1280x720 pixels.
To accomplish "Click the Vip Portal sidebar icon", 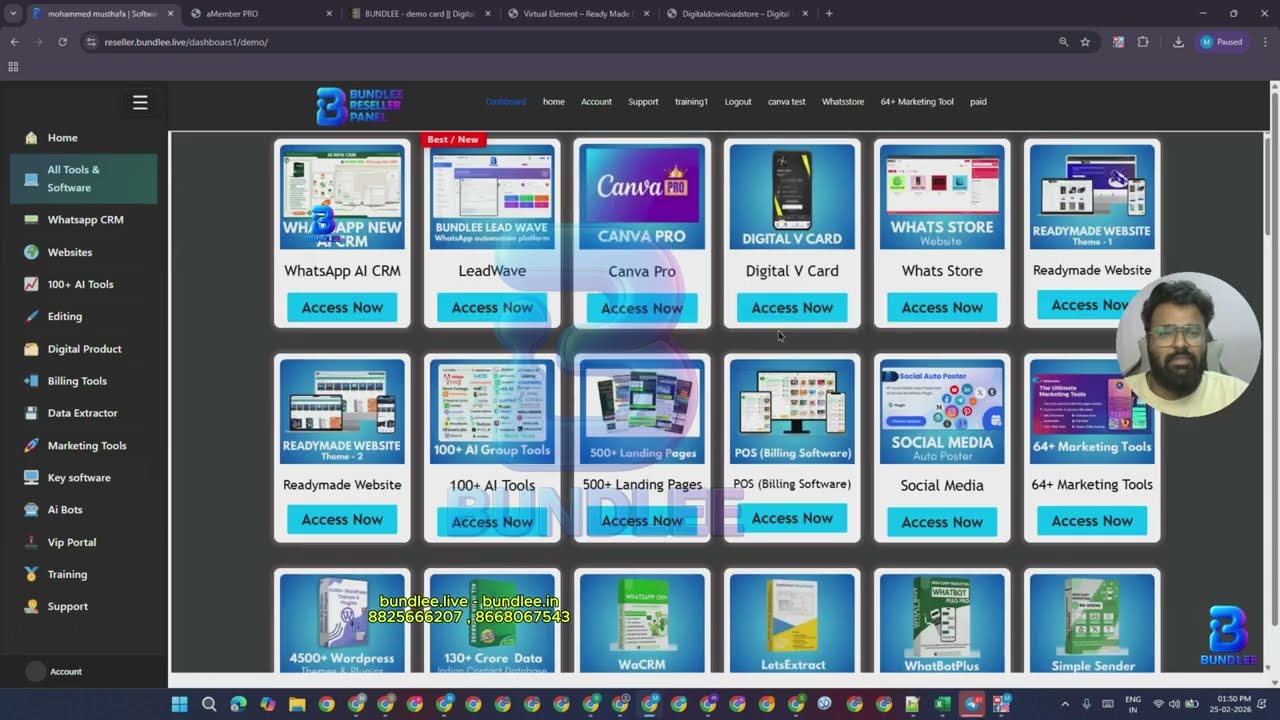I will click(31, 542).
